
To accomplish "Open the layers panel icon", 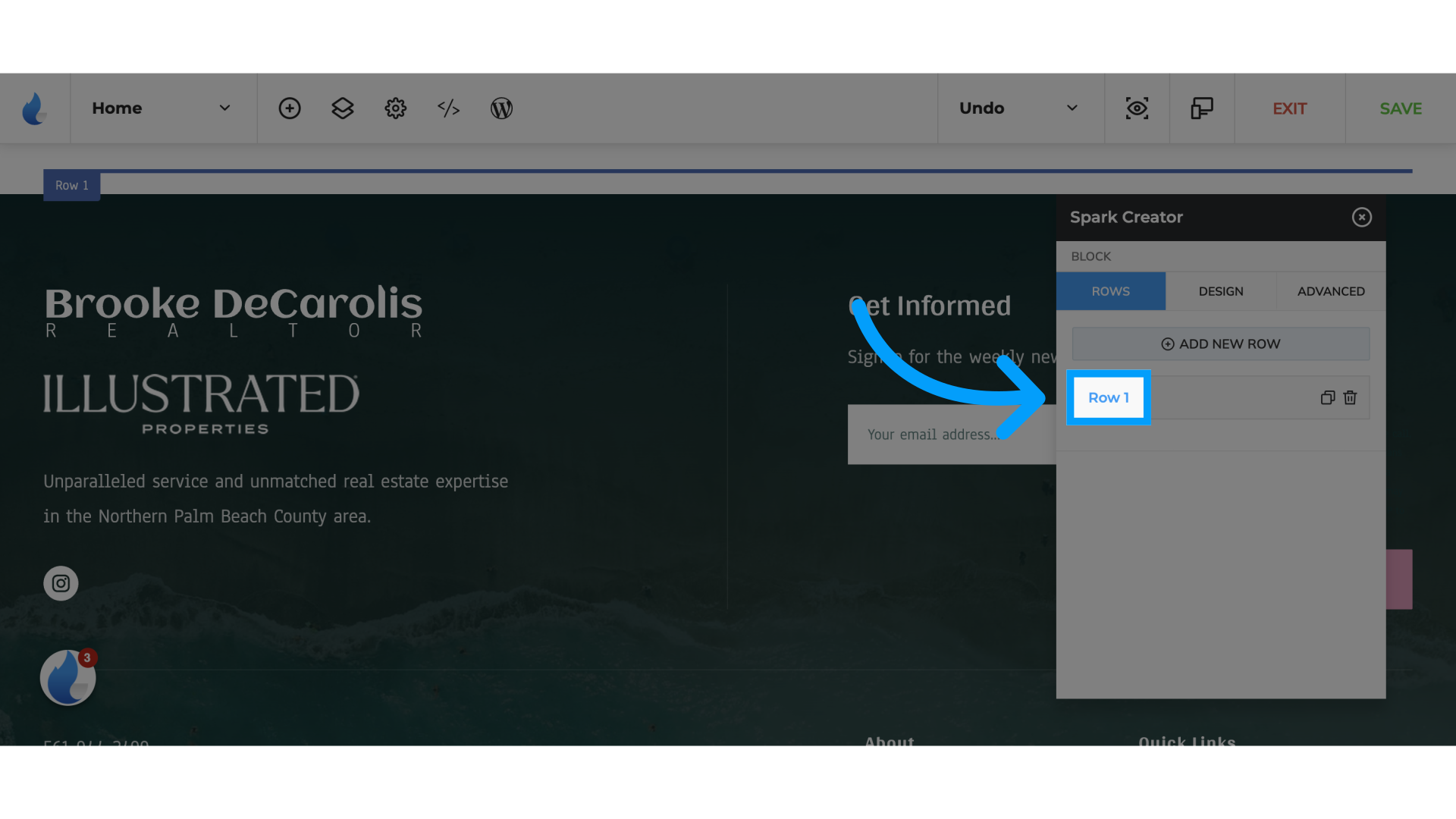I will coord(343,108).
